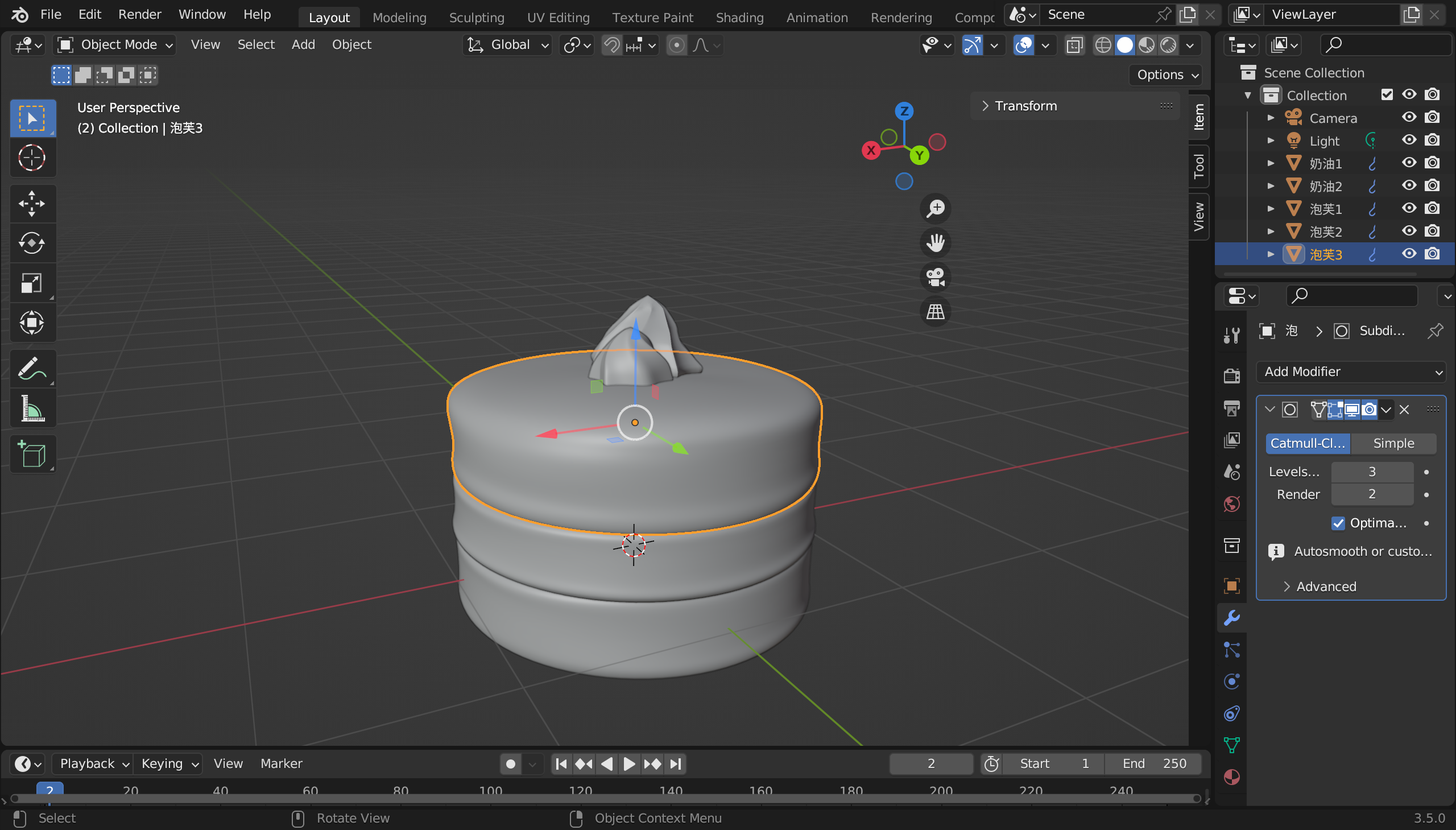This screenshot has height=830, width=1456.
Task: Toggle X-ray view
Action: (1074, 45)
